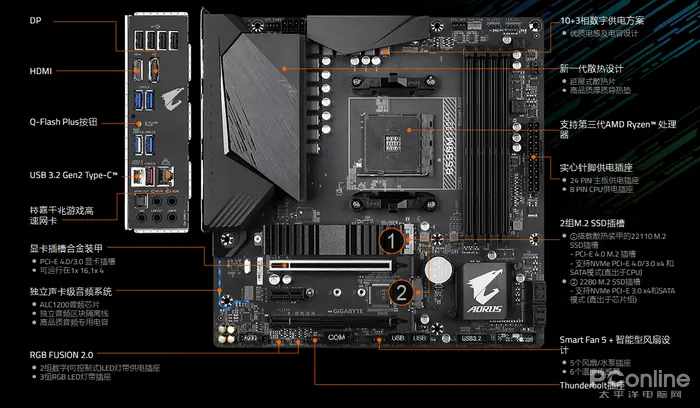
Task: Click the square optical S/PDIF port on I/O panel
Action: (x=141, y=201)
